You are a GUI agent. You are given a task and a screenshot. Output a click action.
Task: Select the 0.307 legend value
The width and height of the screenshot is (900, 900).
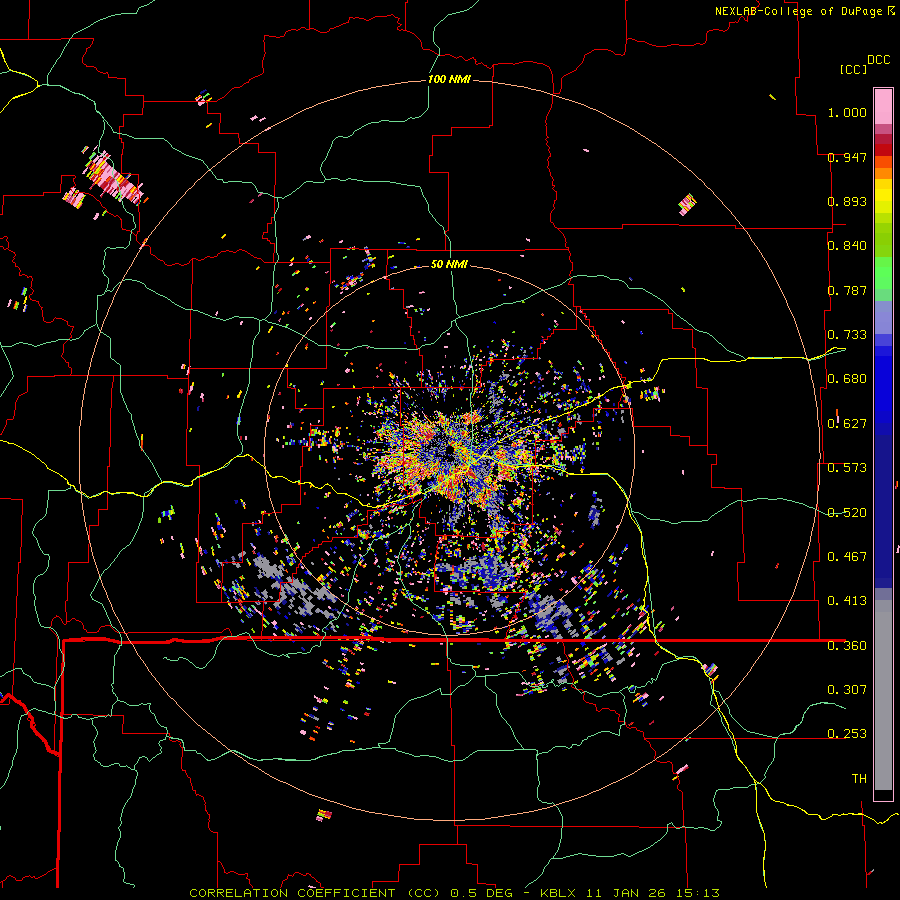847,690
